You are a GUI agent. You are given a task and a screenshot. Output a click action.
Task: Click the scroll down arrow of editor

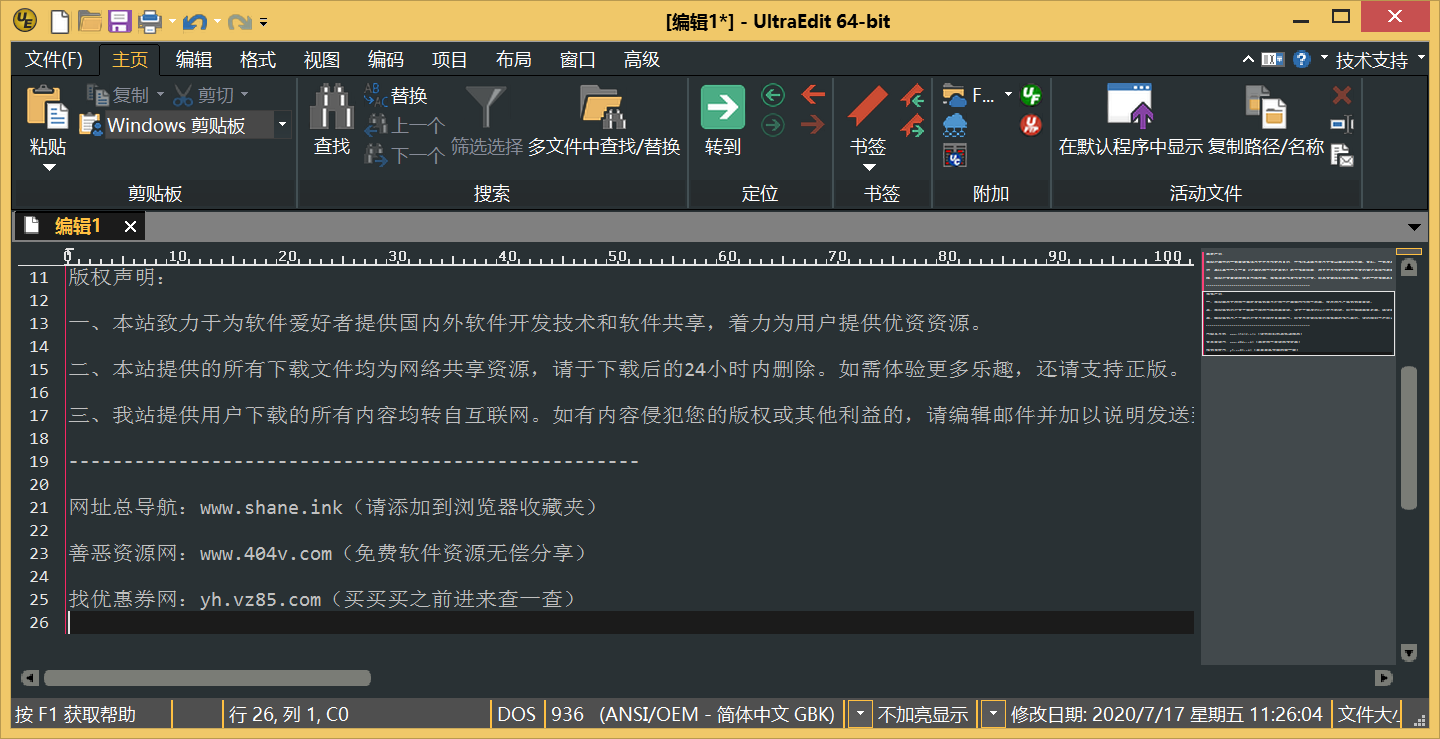pyautogui.click(x=1409, y=653)
